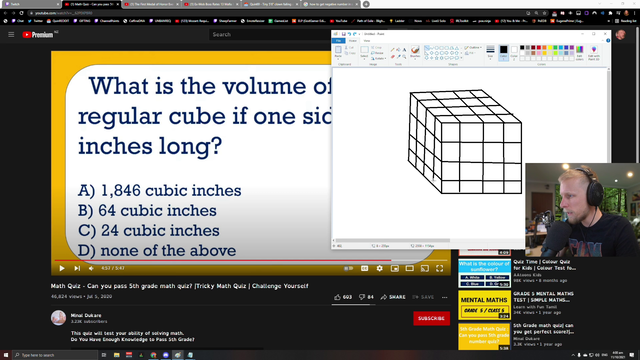Viewport: 640px width, 360px height.
Task: Enable miniplayer on the YouTube video
Action: [x=395, y=268]
